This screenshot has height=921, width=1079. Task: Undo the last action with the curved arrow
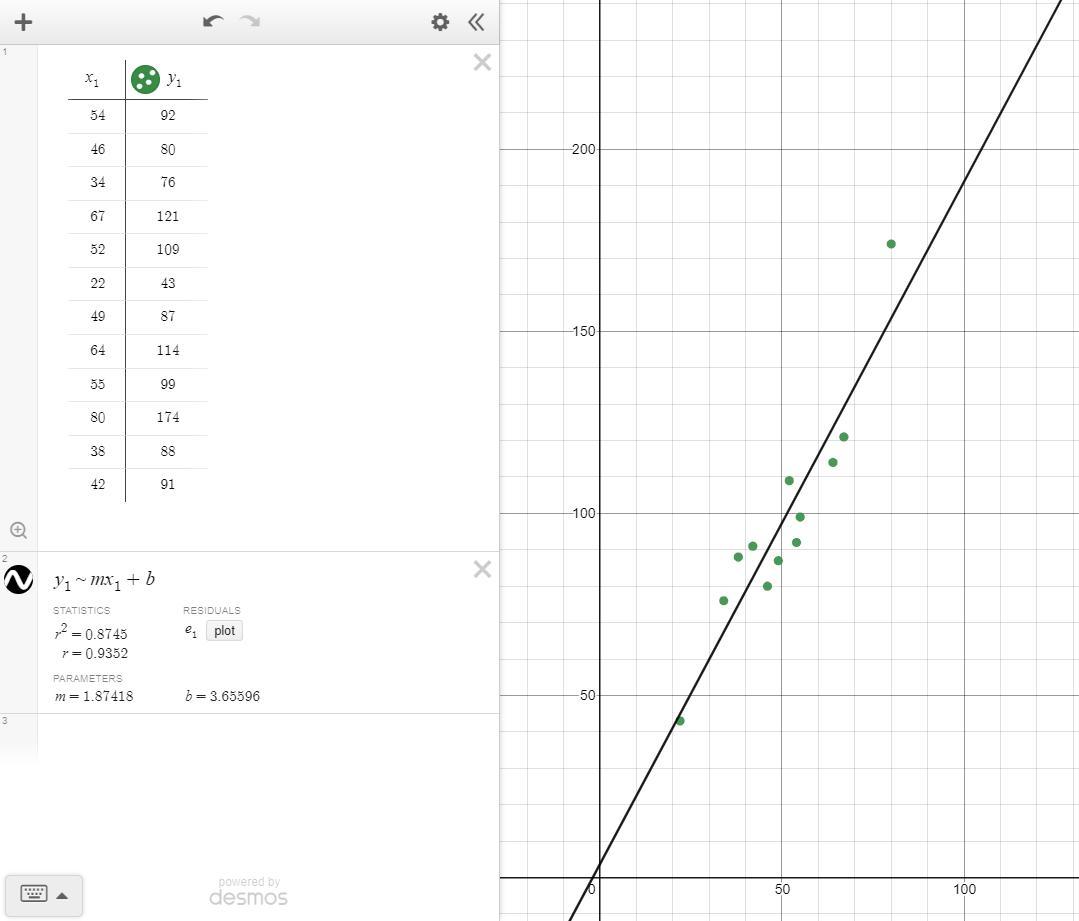213,21
